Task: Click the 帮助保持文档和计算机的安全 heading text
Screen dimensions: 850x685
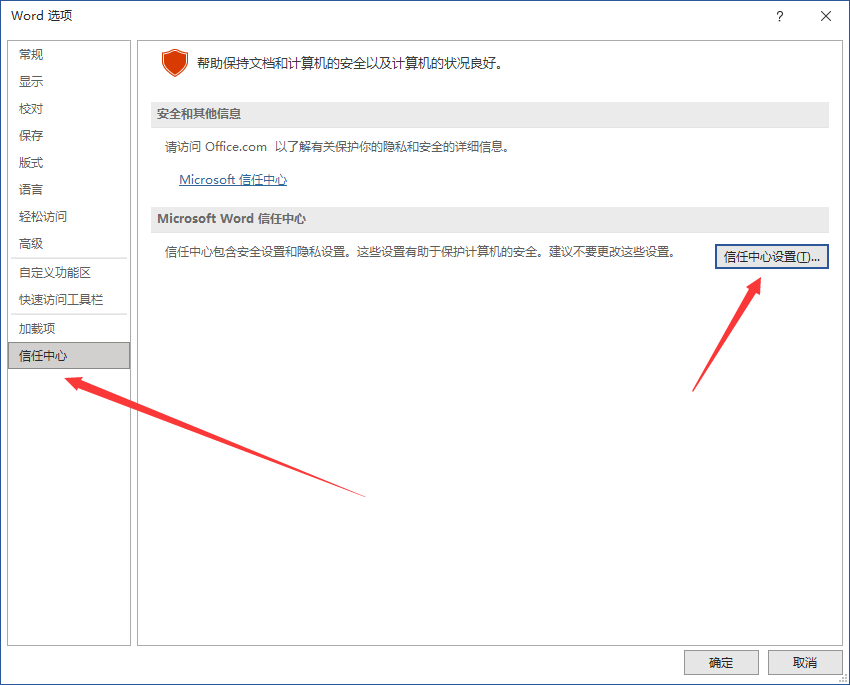Action: click(x=350, y=63)
